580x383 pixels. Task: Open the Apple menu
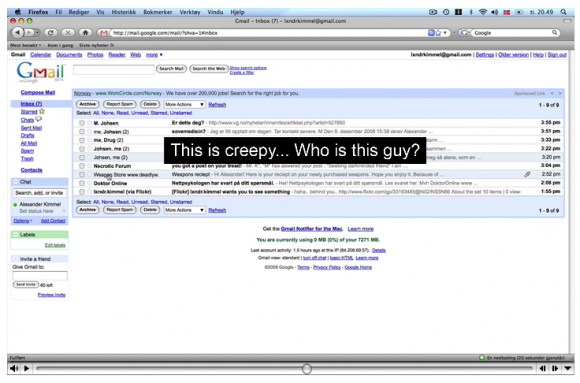(x=18, y=12)
